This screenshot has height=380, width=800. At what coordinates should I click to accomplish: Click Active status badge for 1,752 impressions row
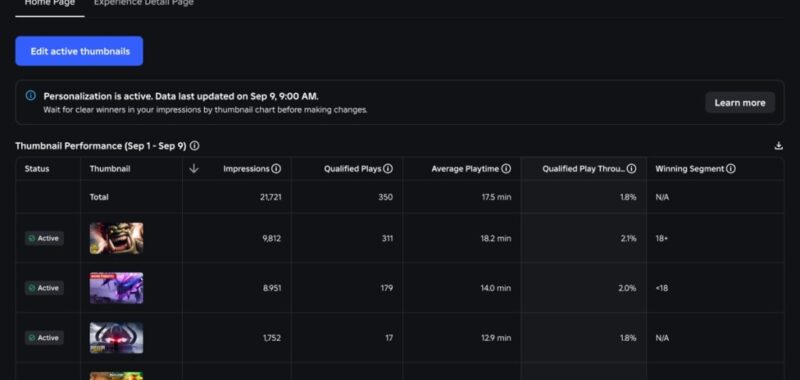44,338
